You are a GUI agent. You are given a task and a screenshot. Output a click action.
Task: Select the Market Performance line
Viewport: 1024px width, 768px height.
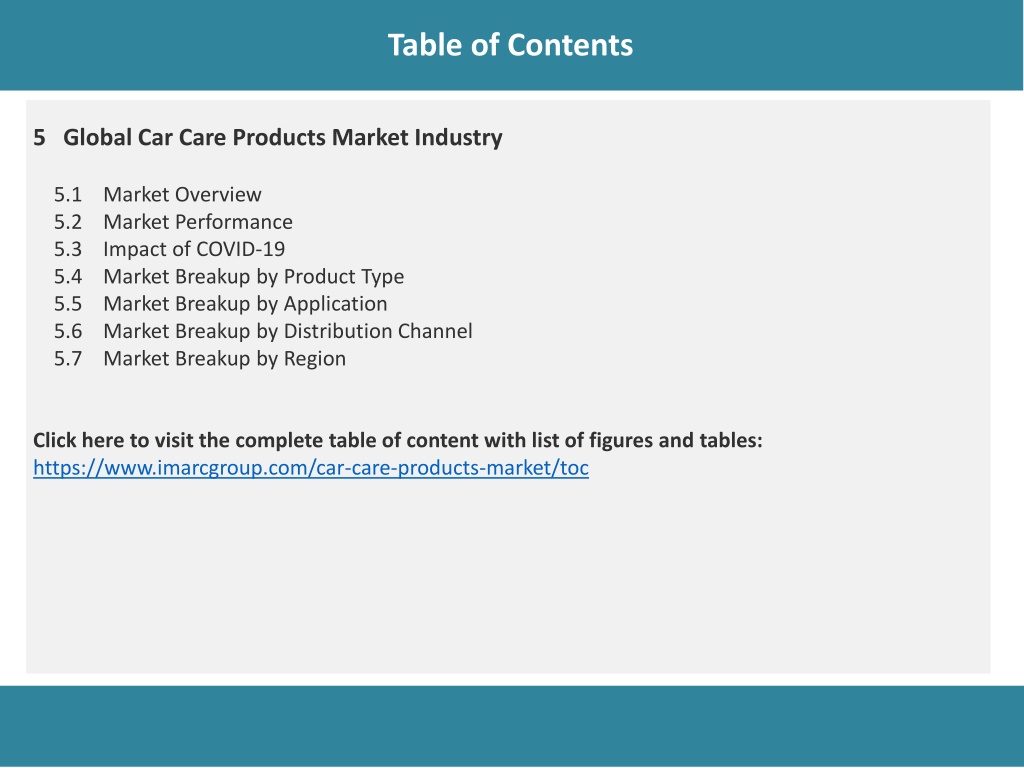pyautogui.click(x=198, y=222)
